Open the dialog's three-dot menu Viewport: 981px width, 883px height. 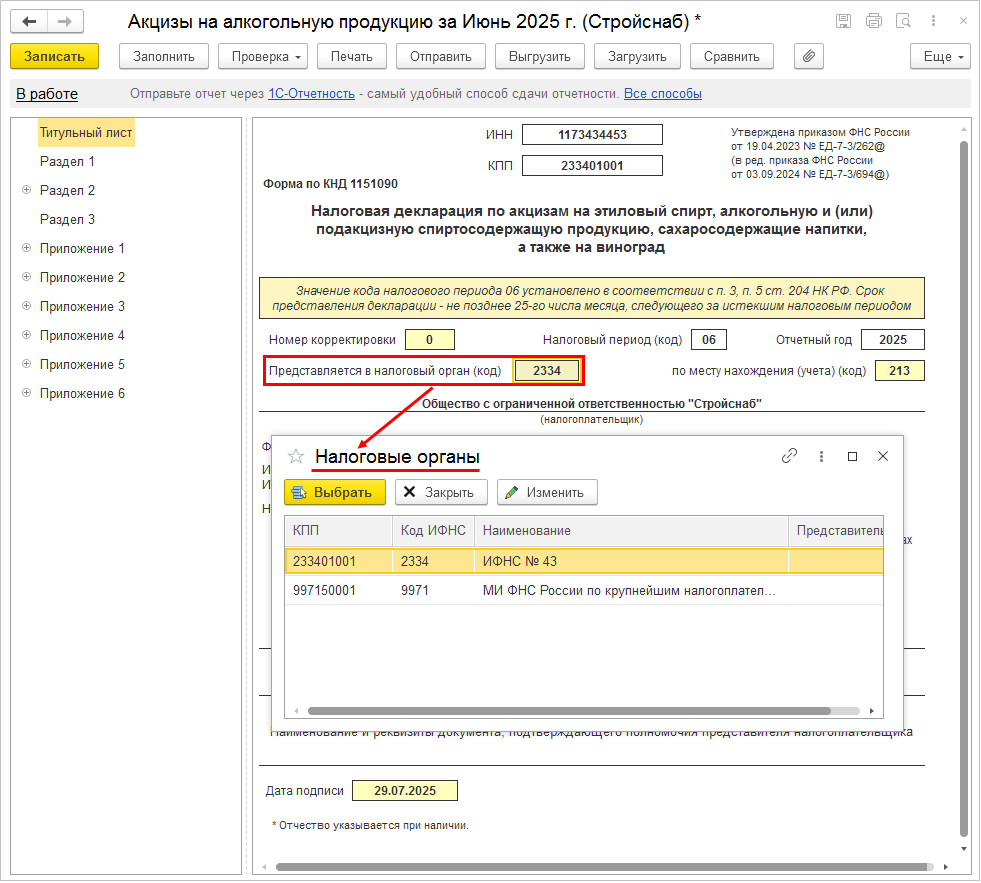click(x=821, y=456)
